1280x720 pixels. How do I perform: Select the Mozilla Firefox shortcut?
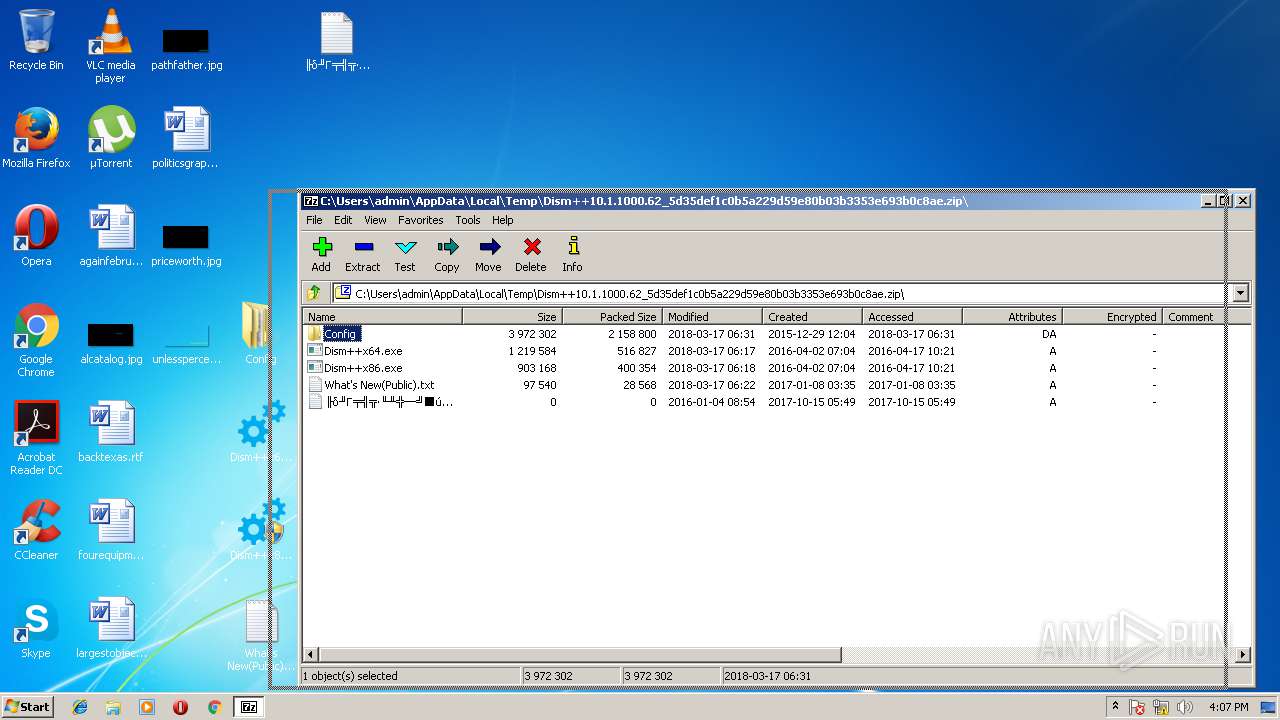[x=36, y=137]
